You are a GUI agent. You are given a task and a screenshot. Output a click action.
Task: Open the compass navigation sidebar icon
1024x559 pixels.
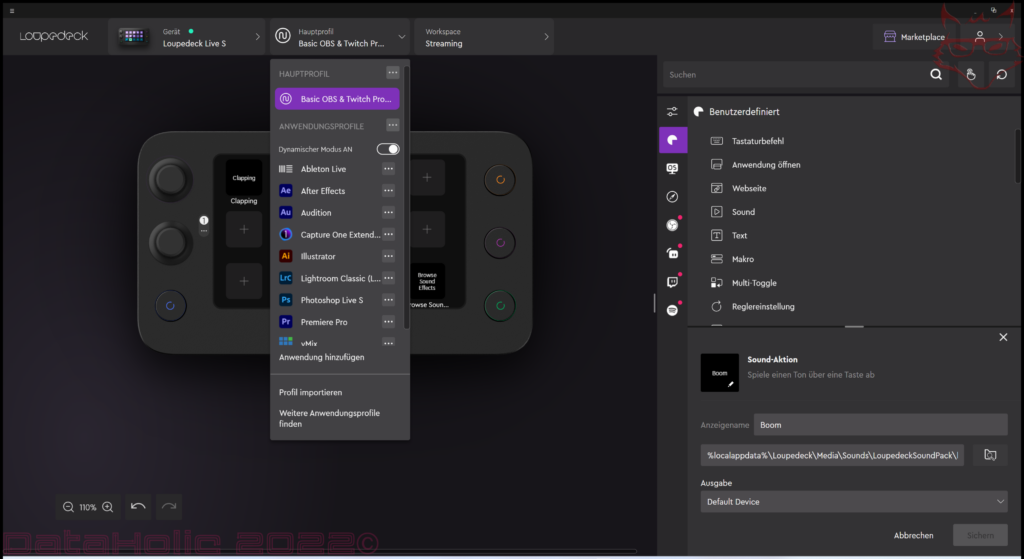click(x=672, y=197)
